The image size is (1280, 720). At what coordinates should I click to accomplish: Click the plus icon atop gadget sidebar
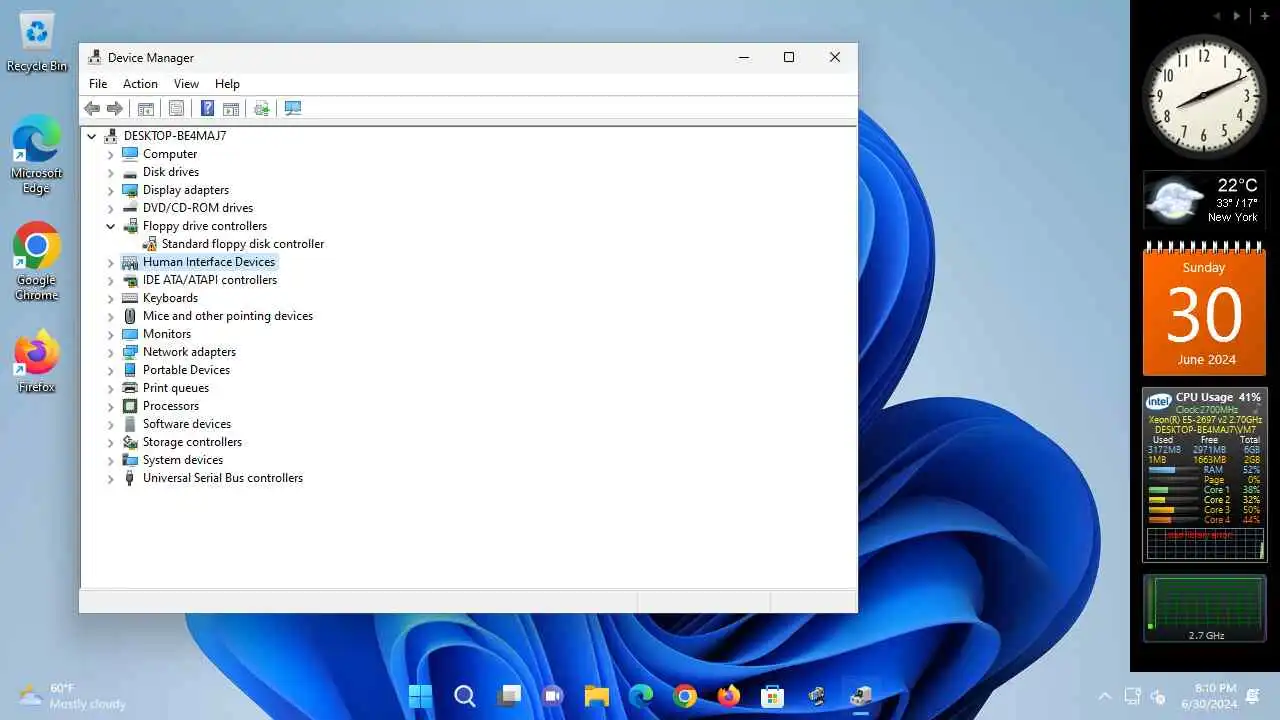point(1265,16)
